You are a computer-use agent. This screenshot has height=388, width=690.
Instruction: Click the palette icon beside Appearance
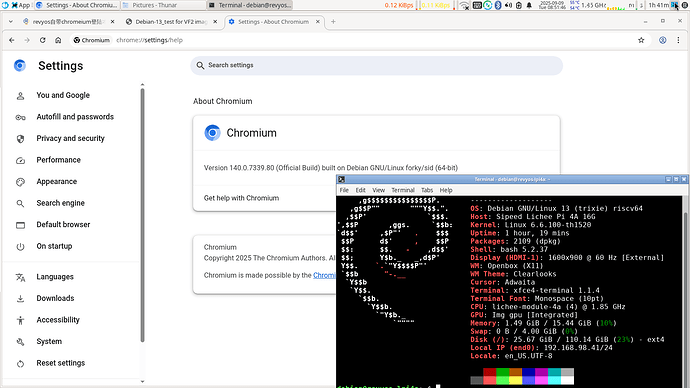[x=20, y=182]
